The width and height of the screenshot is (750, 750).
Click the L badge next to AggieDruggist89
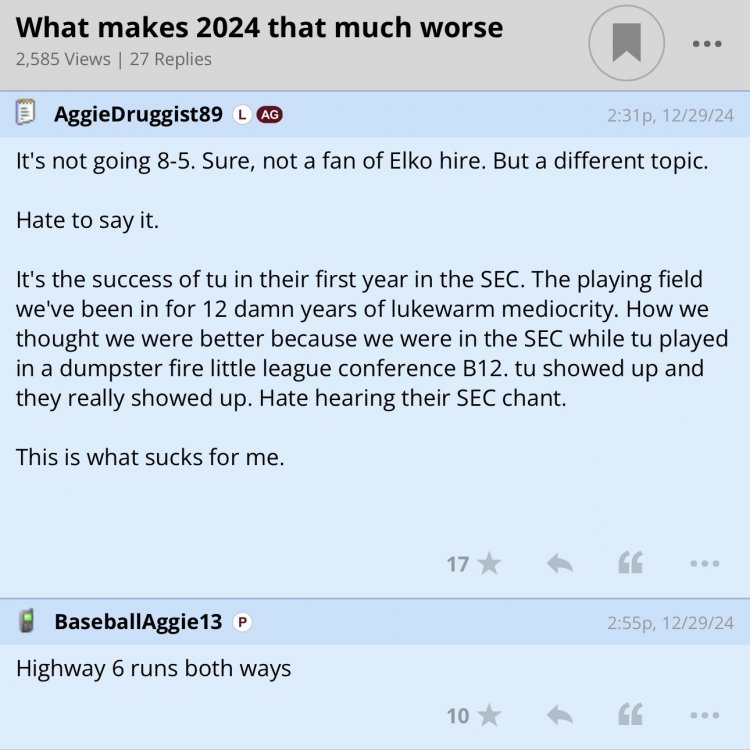(241, 114)
